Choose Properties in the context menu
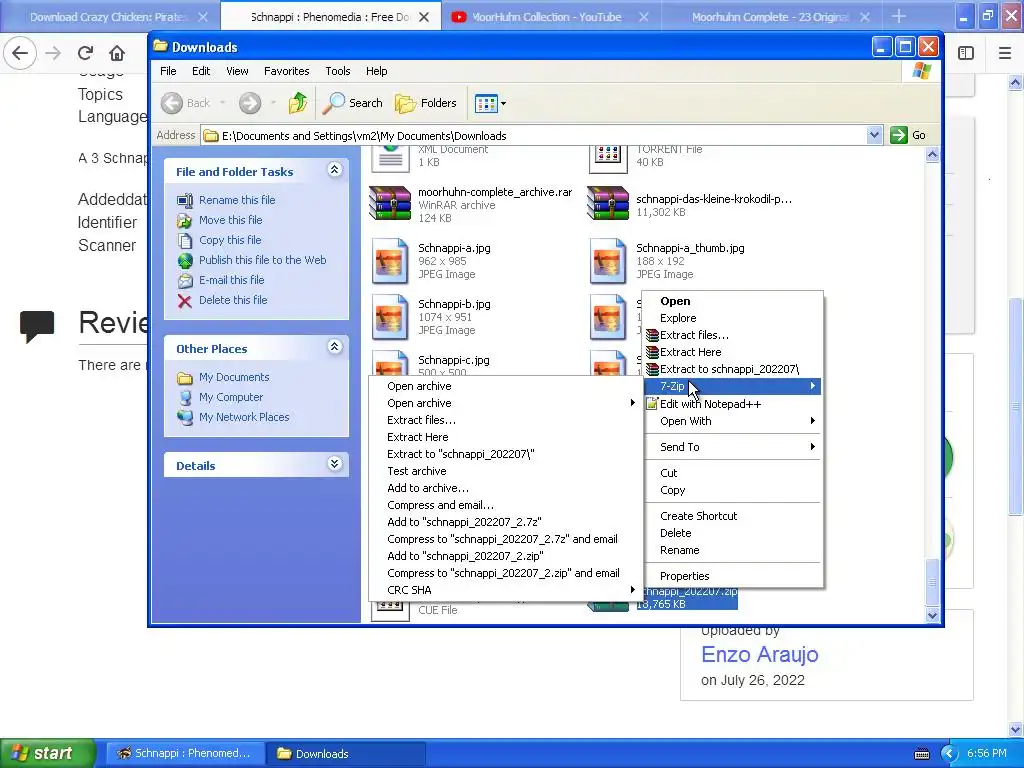This screenshot has height=768, width=1024. (733, 576)
